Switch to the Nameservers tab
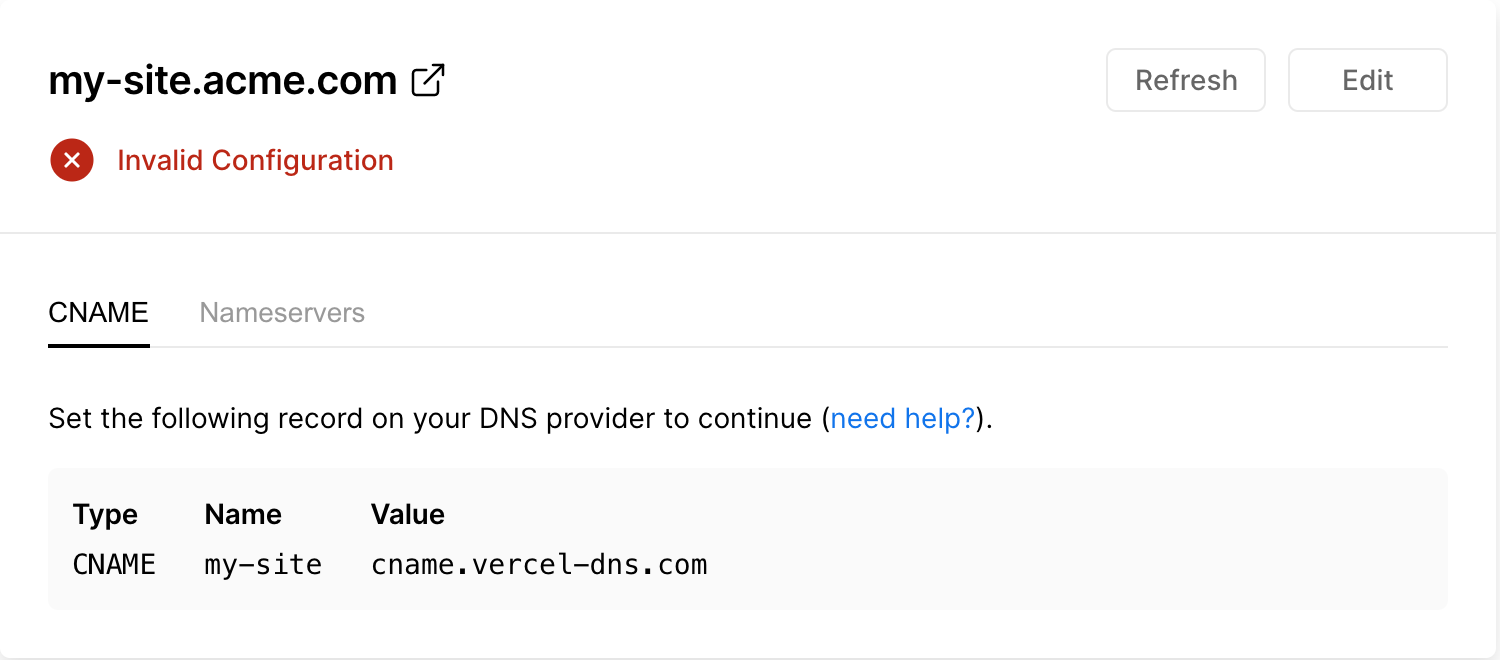The width and height of the screenshot is (1500, 660). (282, 313)
